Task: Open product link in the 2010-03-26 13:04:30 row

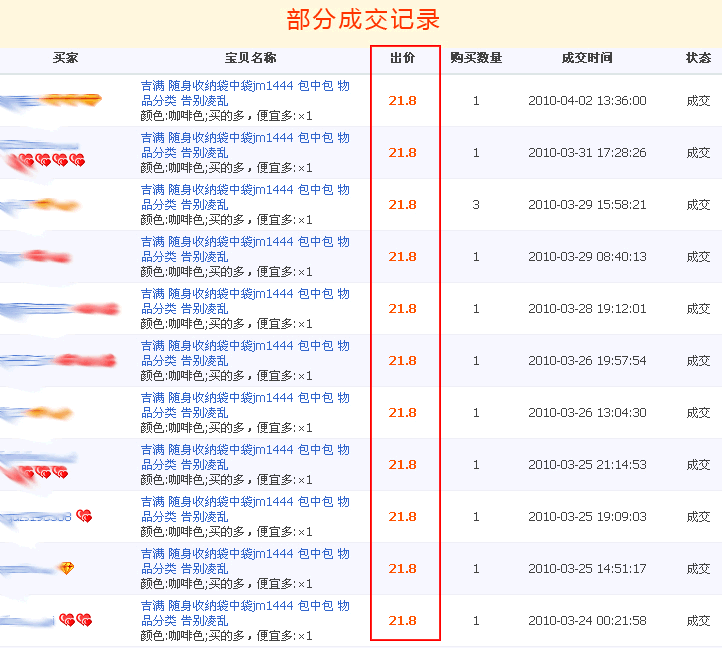Action: pos(245,405)
